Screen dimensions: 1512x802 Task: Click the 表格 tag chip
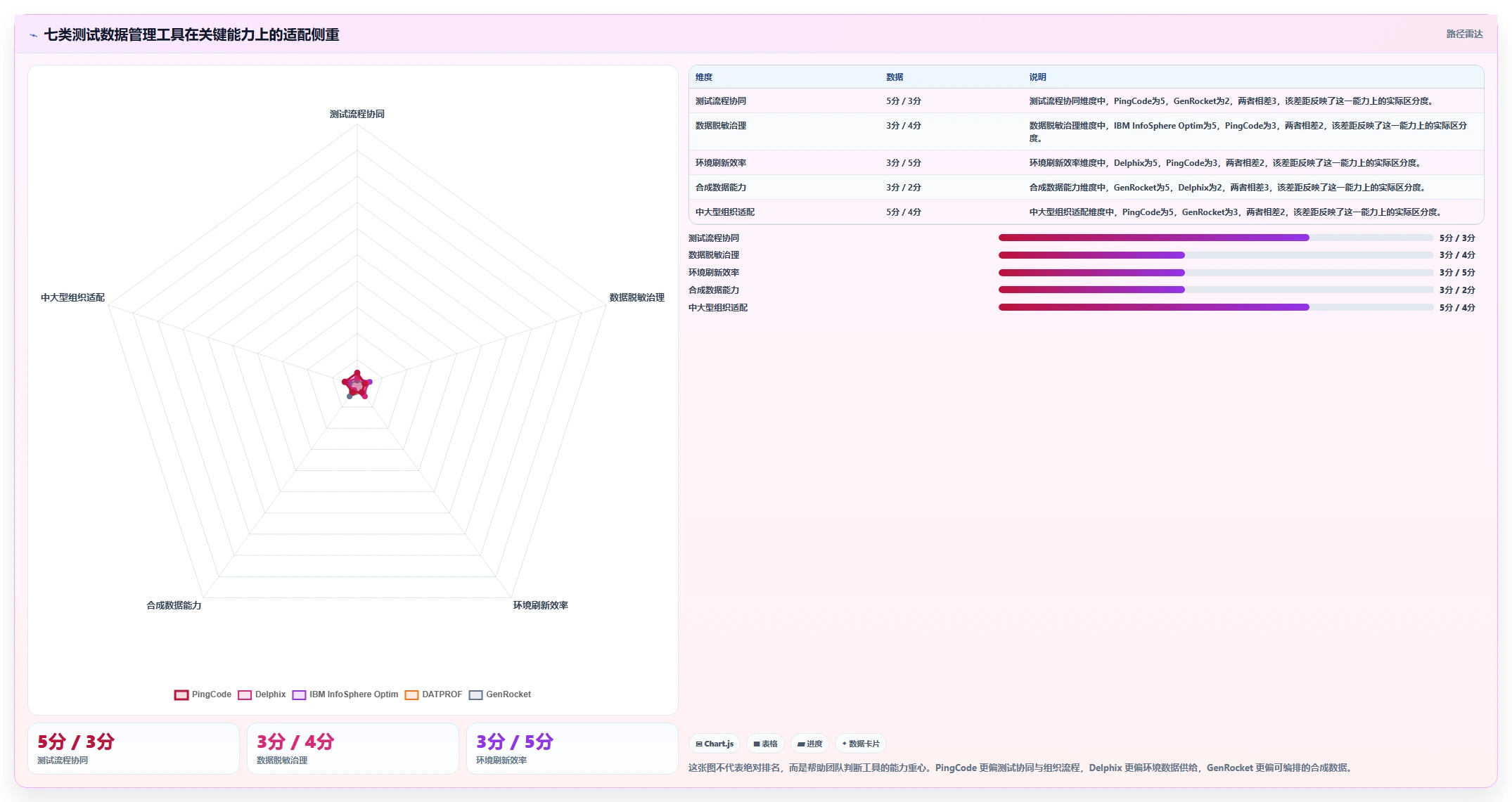(765, 744)
